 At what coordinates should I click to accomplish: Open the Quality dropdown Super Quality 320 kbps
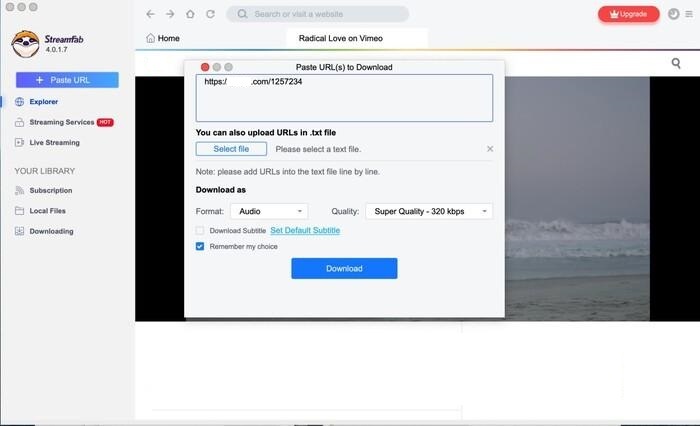(x=429, y=211)
